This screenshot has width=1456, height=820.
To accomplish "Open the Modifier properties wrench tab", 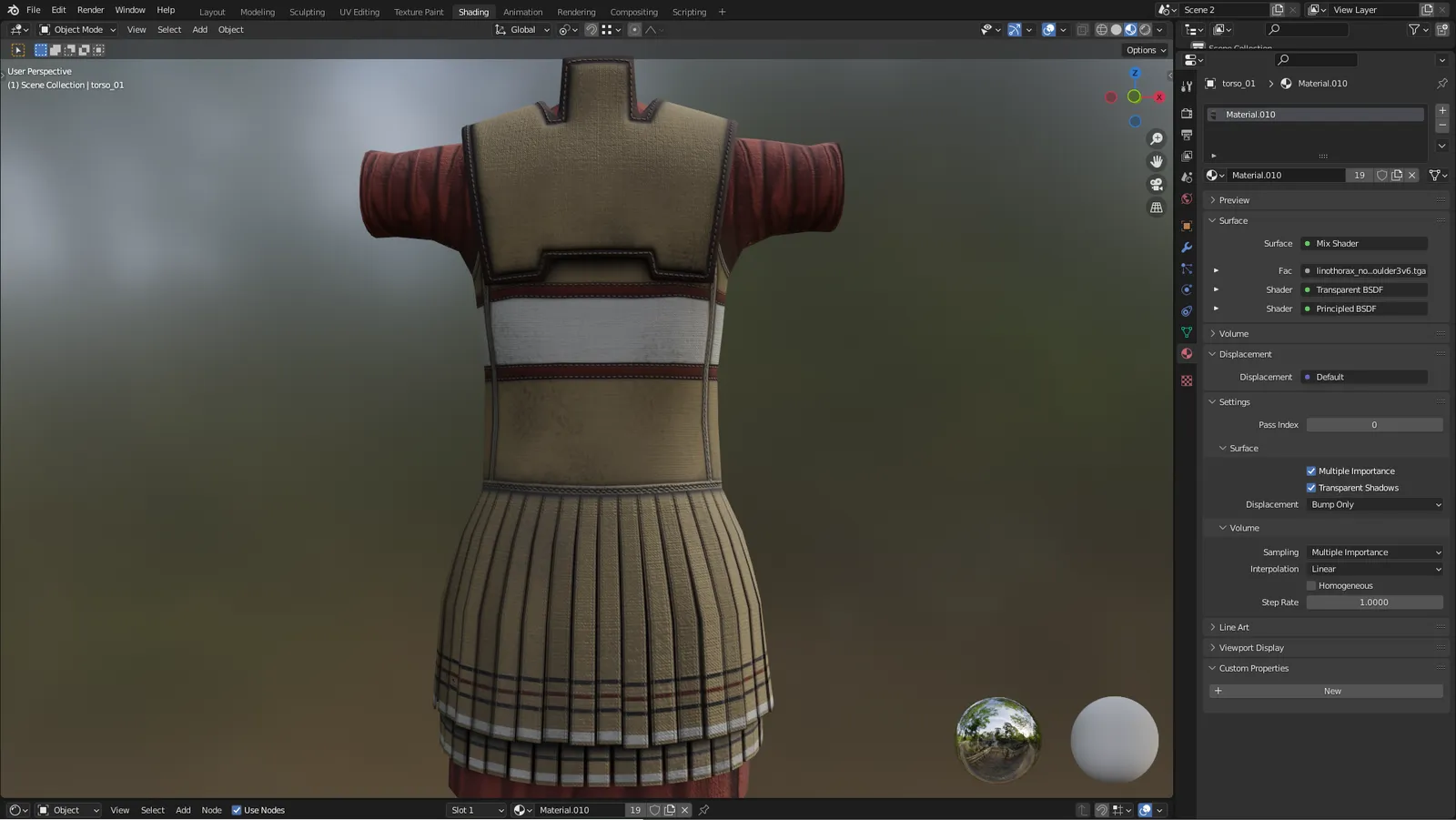I will 1187,248.
